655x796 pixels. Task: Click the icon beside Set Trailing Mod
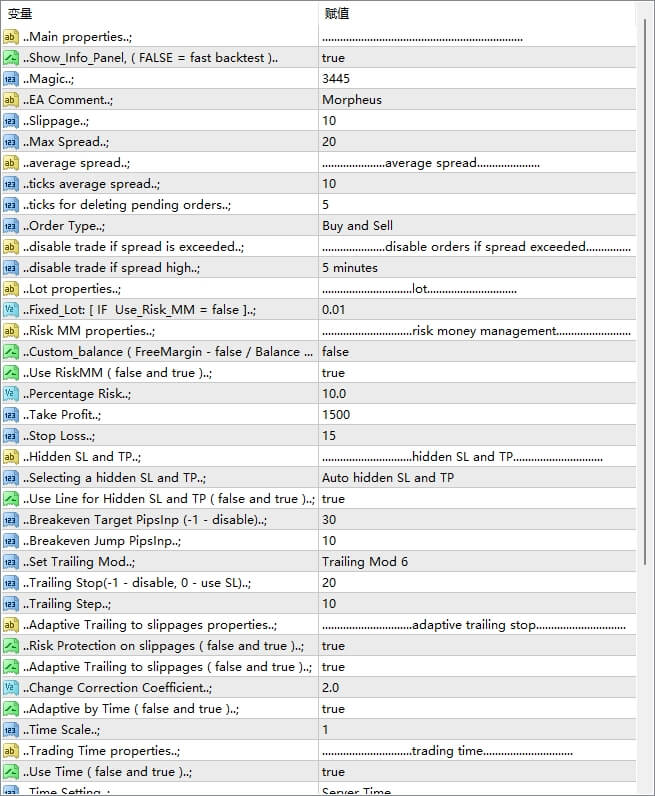(x=11, y=562)
